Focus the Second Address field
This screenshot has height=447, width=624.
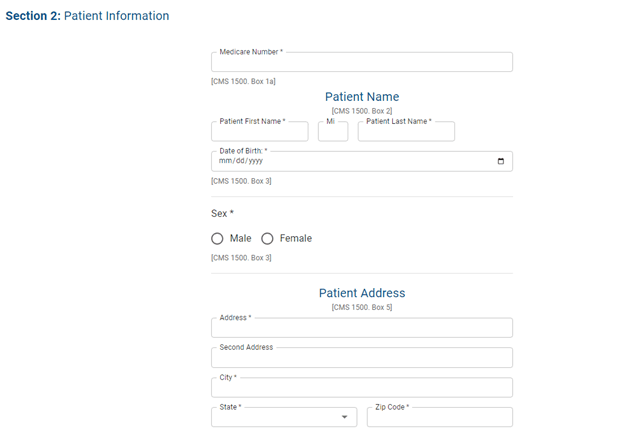pos(362,358)
